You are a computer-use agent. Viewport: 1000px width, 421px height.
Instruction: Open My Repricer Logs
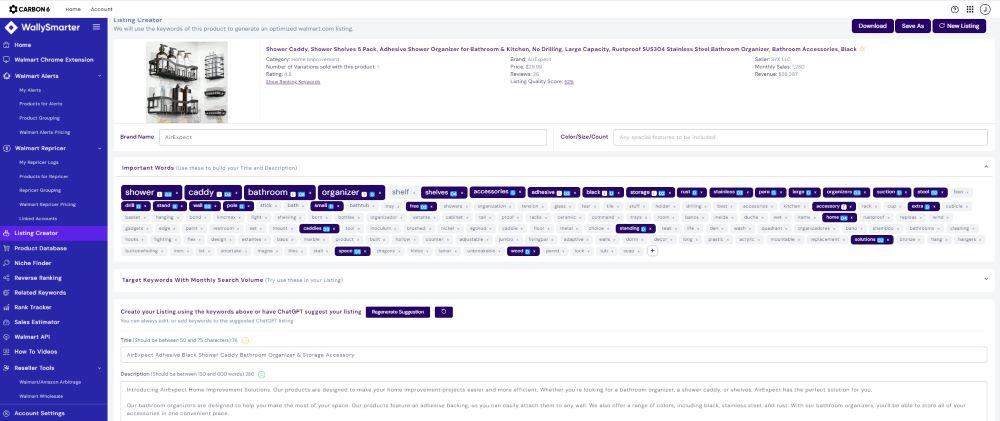tap(40, 163)
